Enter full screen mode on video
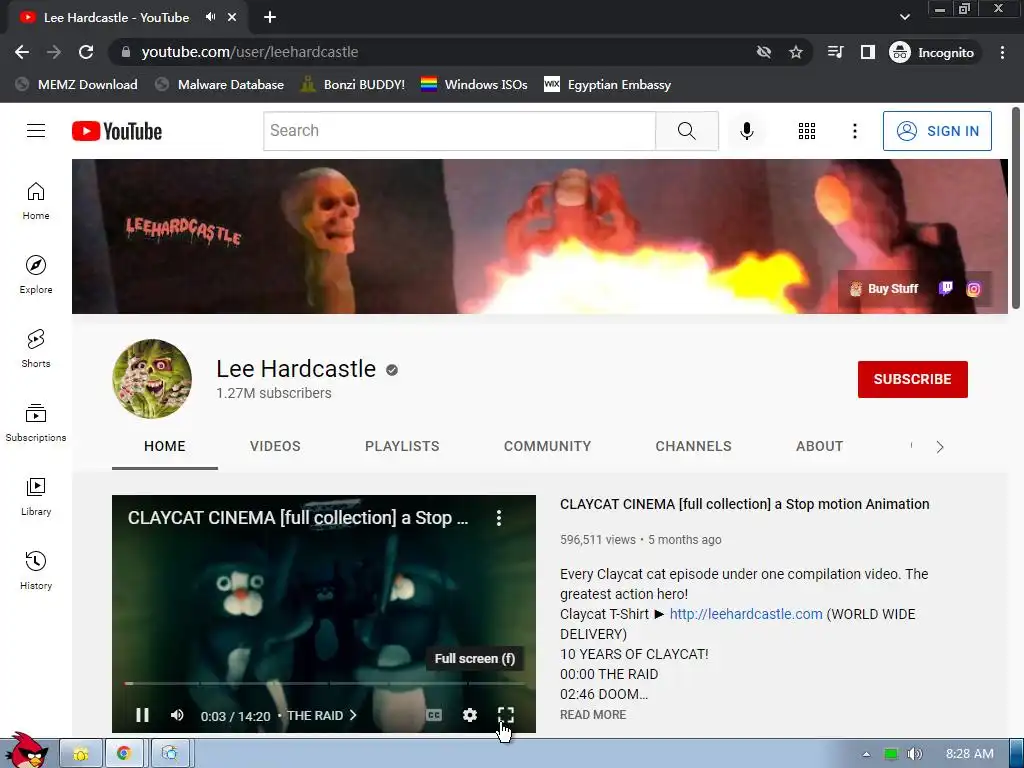 (505, 715)
